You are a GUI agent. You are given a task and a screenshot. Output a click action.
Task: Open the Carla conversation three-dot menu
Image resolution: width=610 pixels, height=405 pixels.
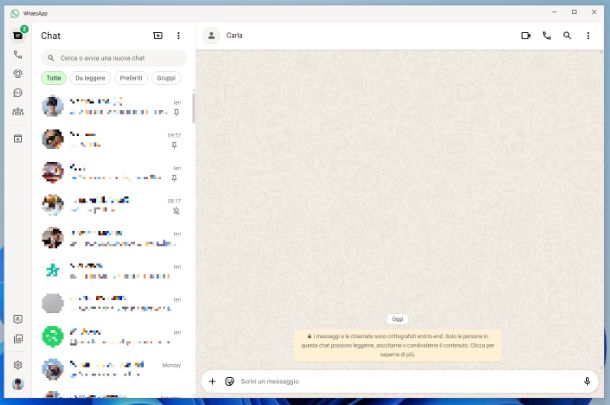[x=588, y=35]
